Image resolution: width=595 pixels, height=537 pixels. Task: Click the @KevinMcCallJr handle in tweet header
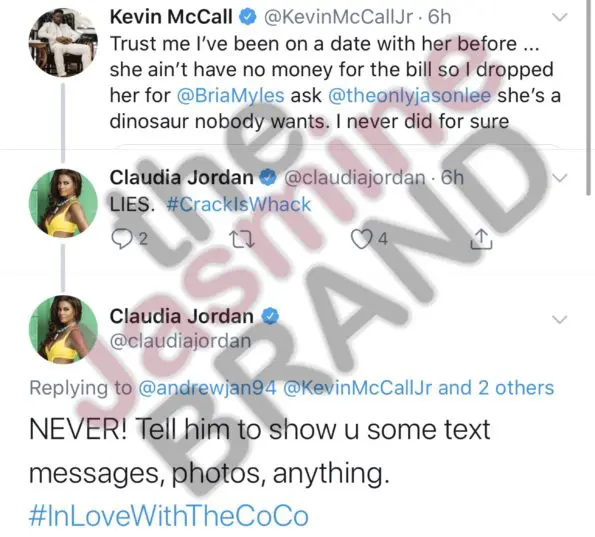[338, 17]
